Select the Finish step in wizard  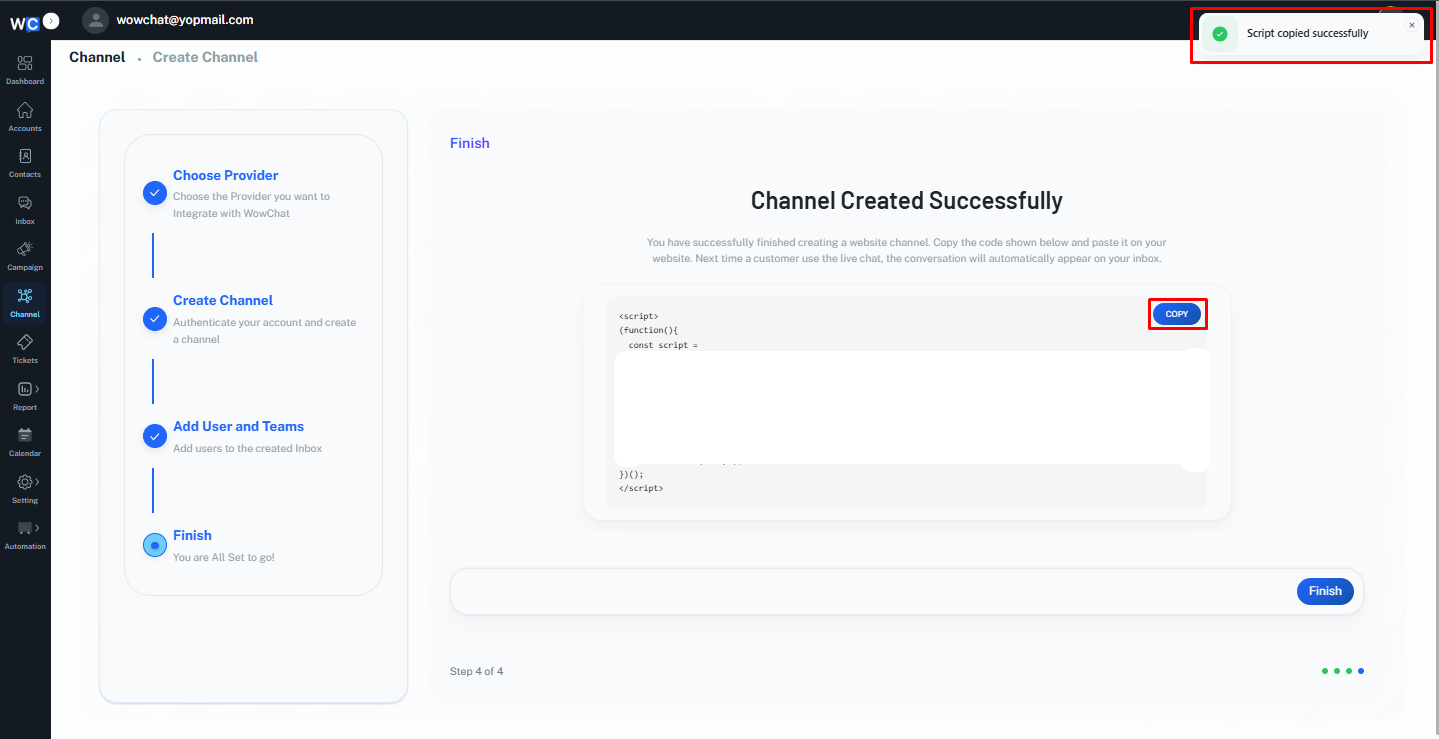tap(192, 535)
